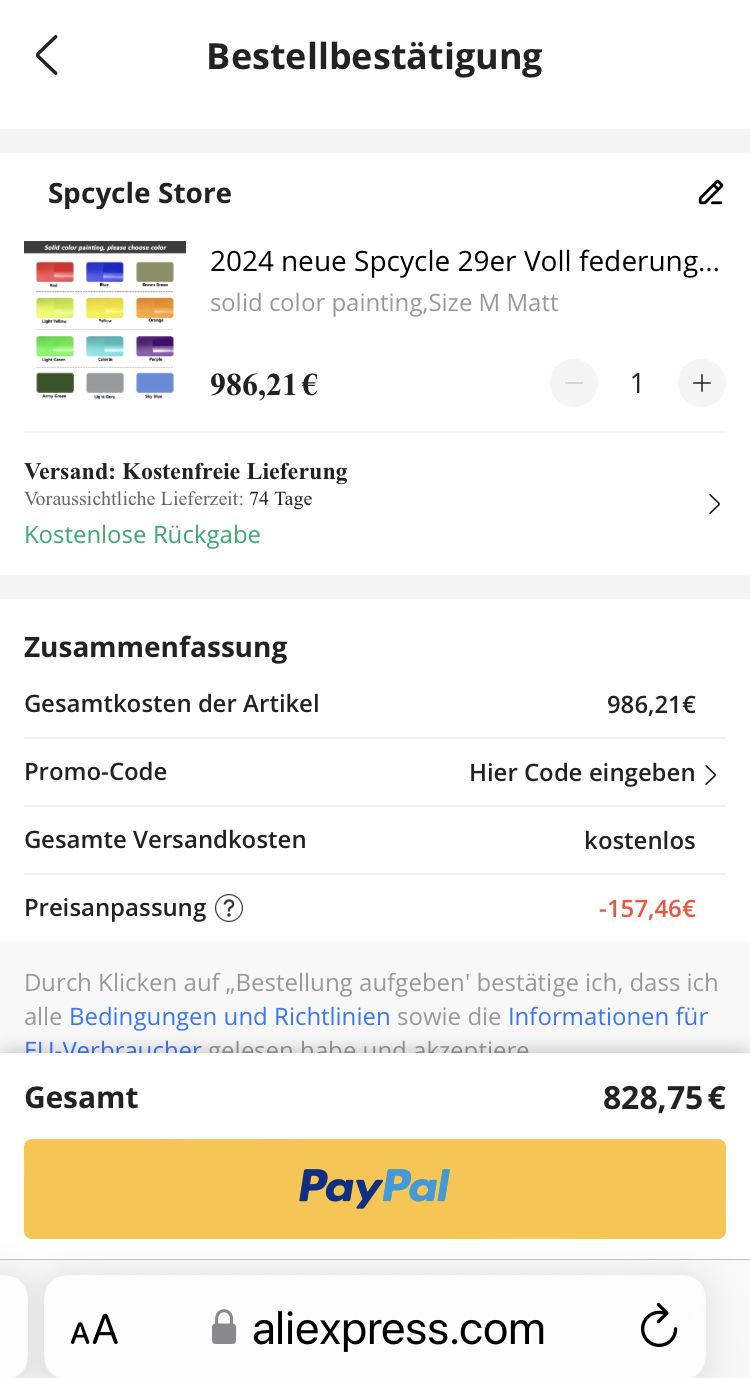Open the product title '2024 neue Spcycle 29er'
The image size is (750, 1378).
click(x=464, y=262)
